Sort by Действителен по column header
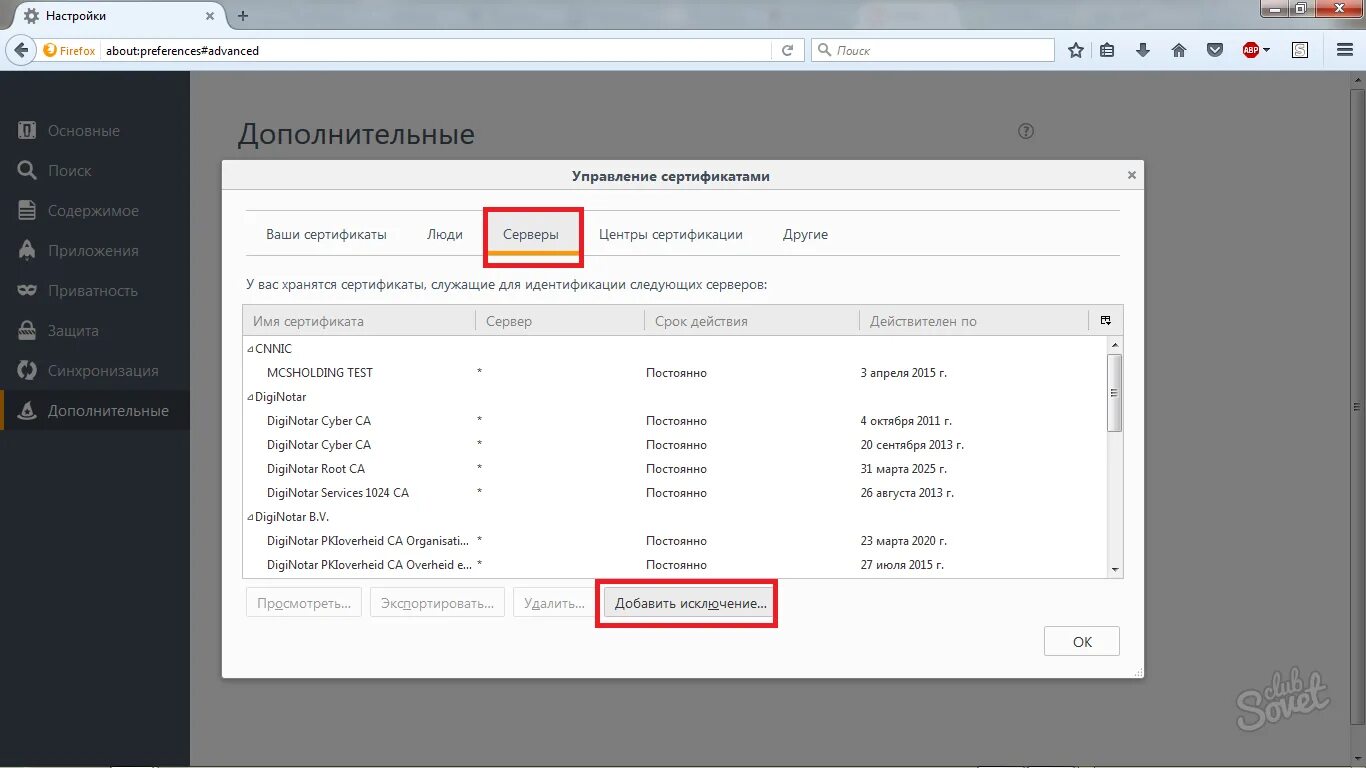This screenshot has width=1366, height=768. tap(974, 321)
